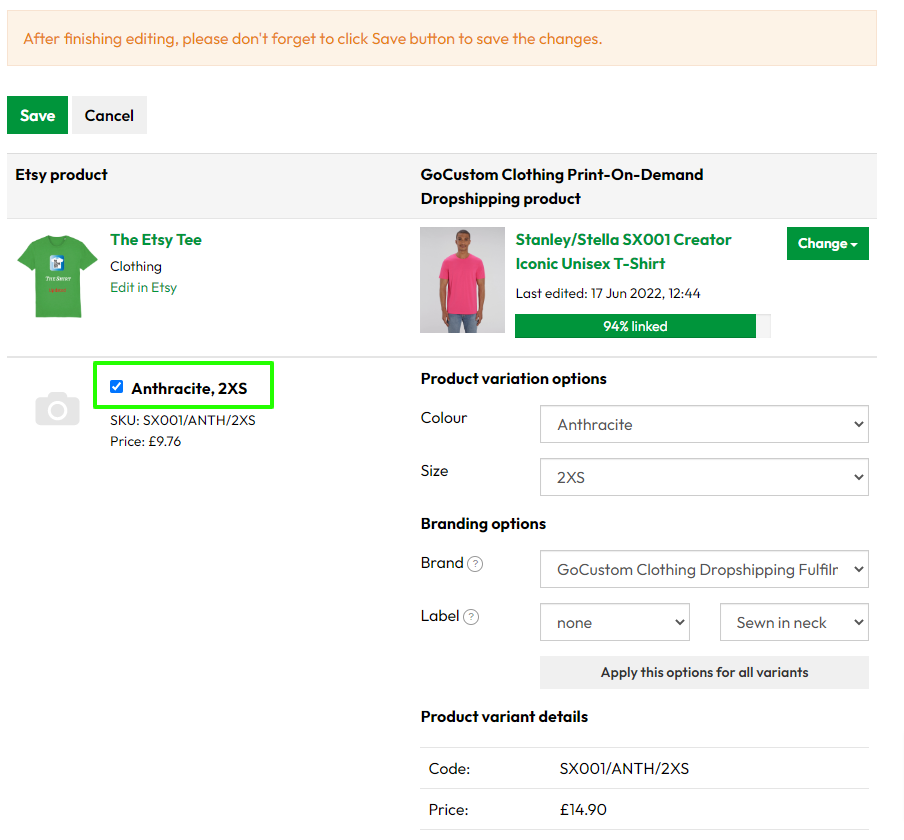This screenshot has height=840, width=904.
Task: Click the Branding options heading
Action: point(483,523)
